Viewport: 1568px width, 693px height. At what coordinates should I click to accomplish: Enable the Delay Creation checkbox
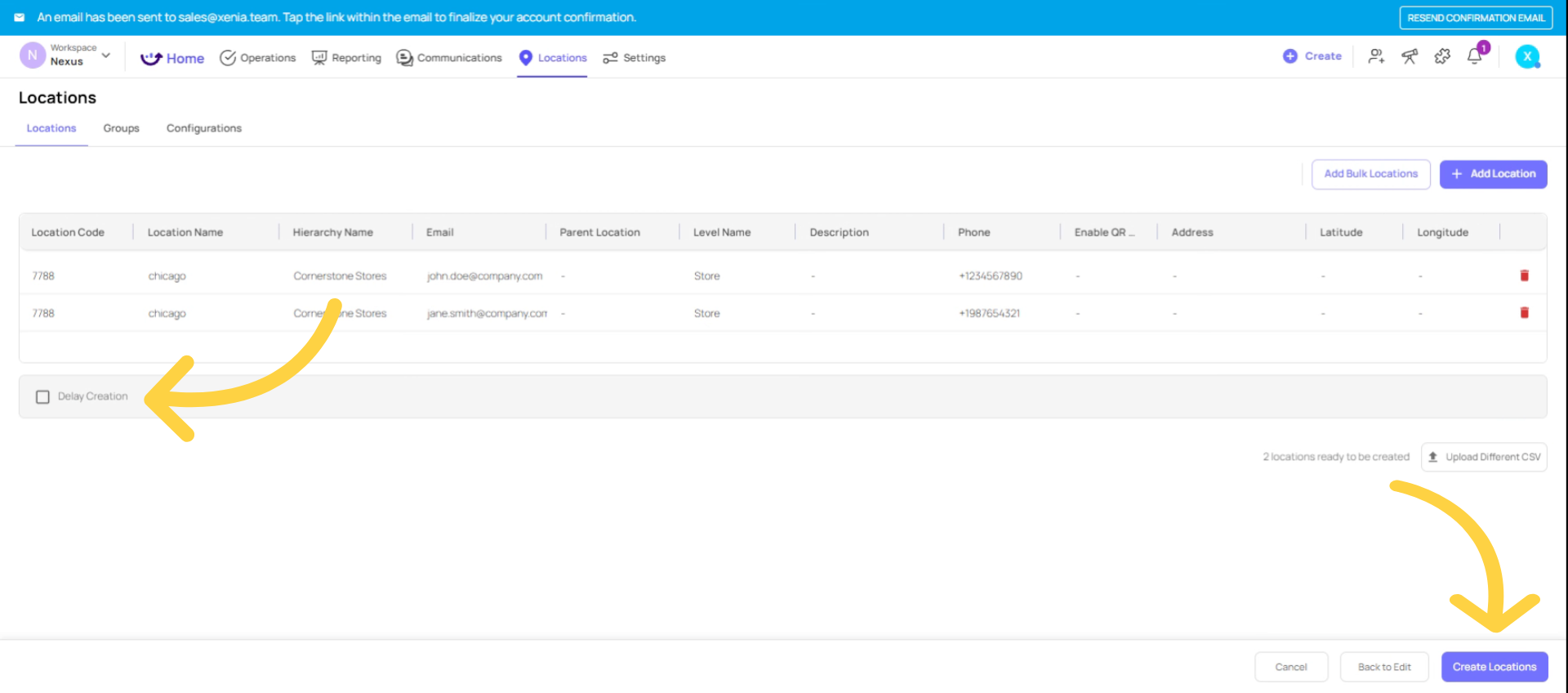tap(42, 397)
